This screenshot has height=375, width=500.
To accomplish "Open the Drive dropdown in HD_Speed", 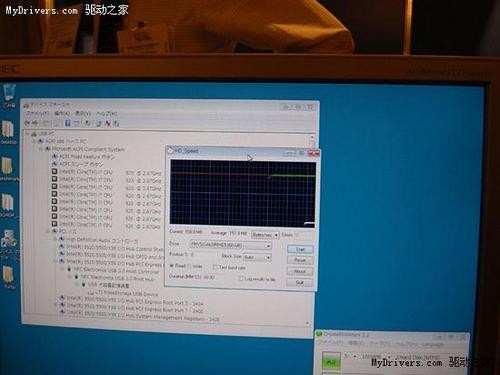I will coord(231,245).
